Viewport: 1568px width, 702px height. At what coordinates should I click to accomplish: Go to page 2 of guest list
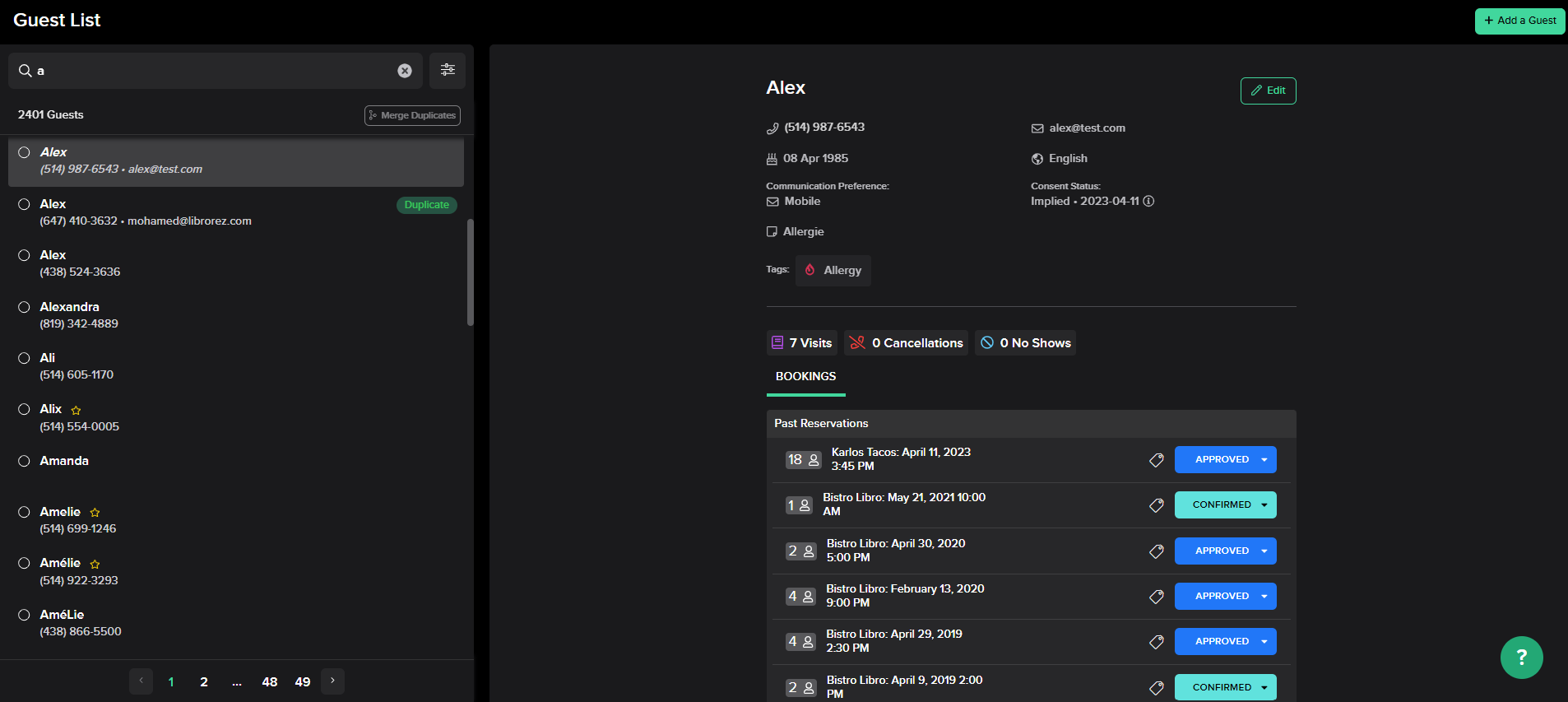(x=204, y=681)
